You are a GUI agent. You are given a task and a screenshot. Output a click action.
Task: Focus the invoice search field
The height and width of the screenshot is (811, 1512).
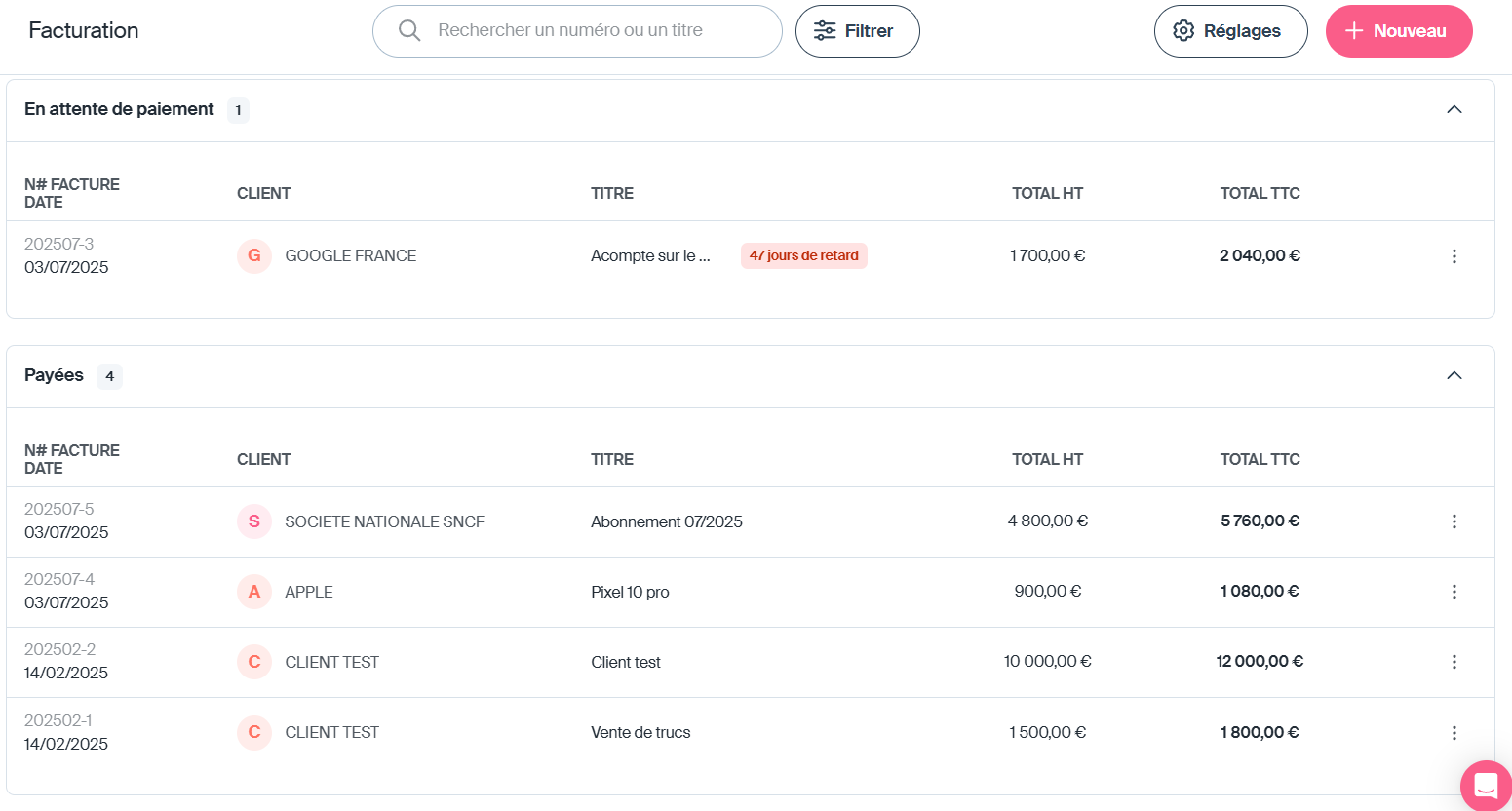pyautogui.click(x=585, y=31)
